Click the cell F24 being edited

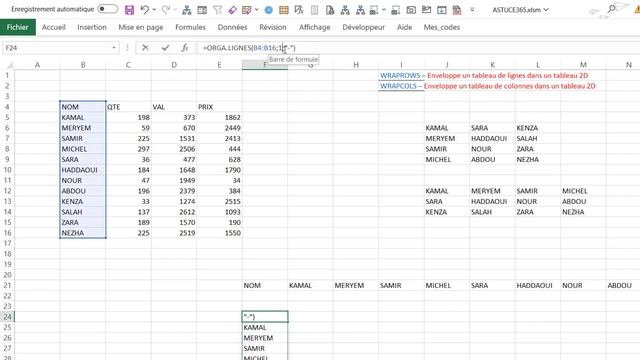(x=265, y=317)
